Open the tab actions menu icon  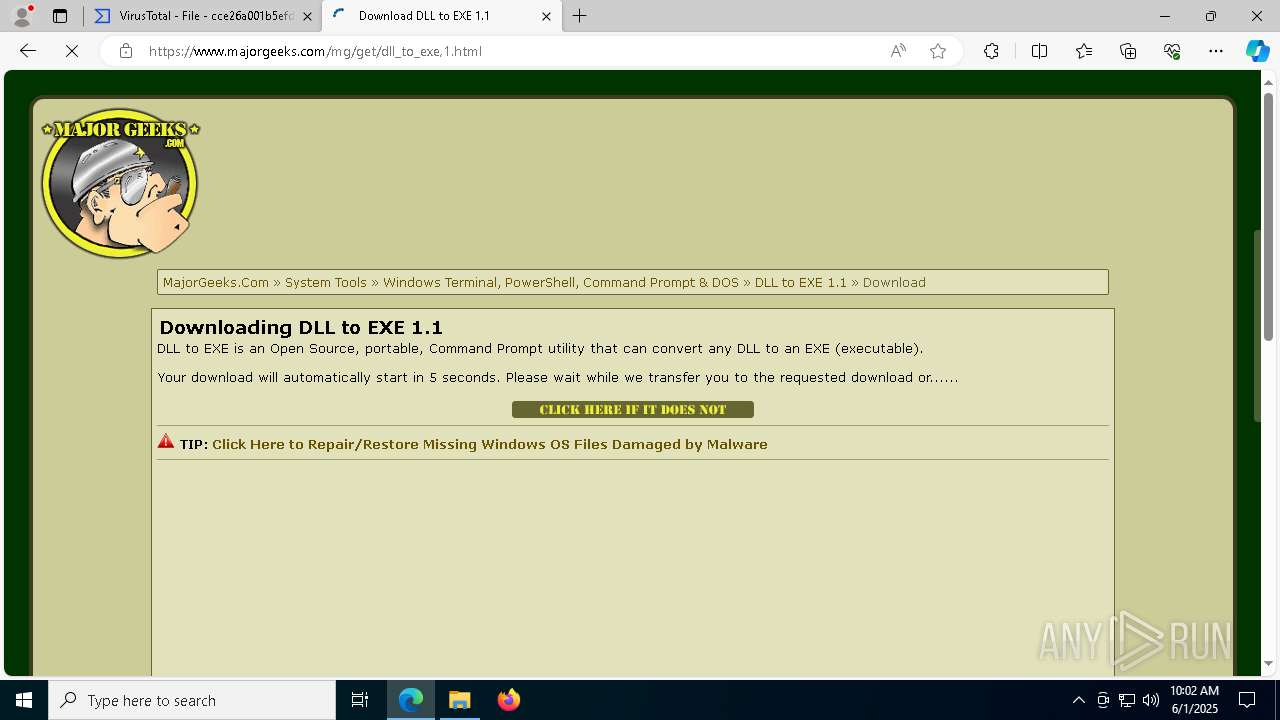click(60, 16)
